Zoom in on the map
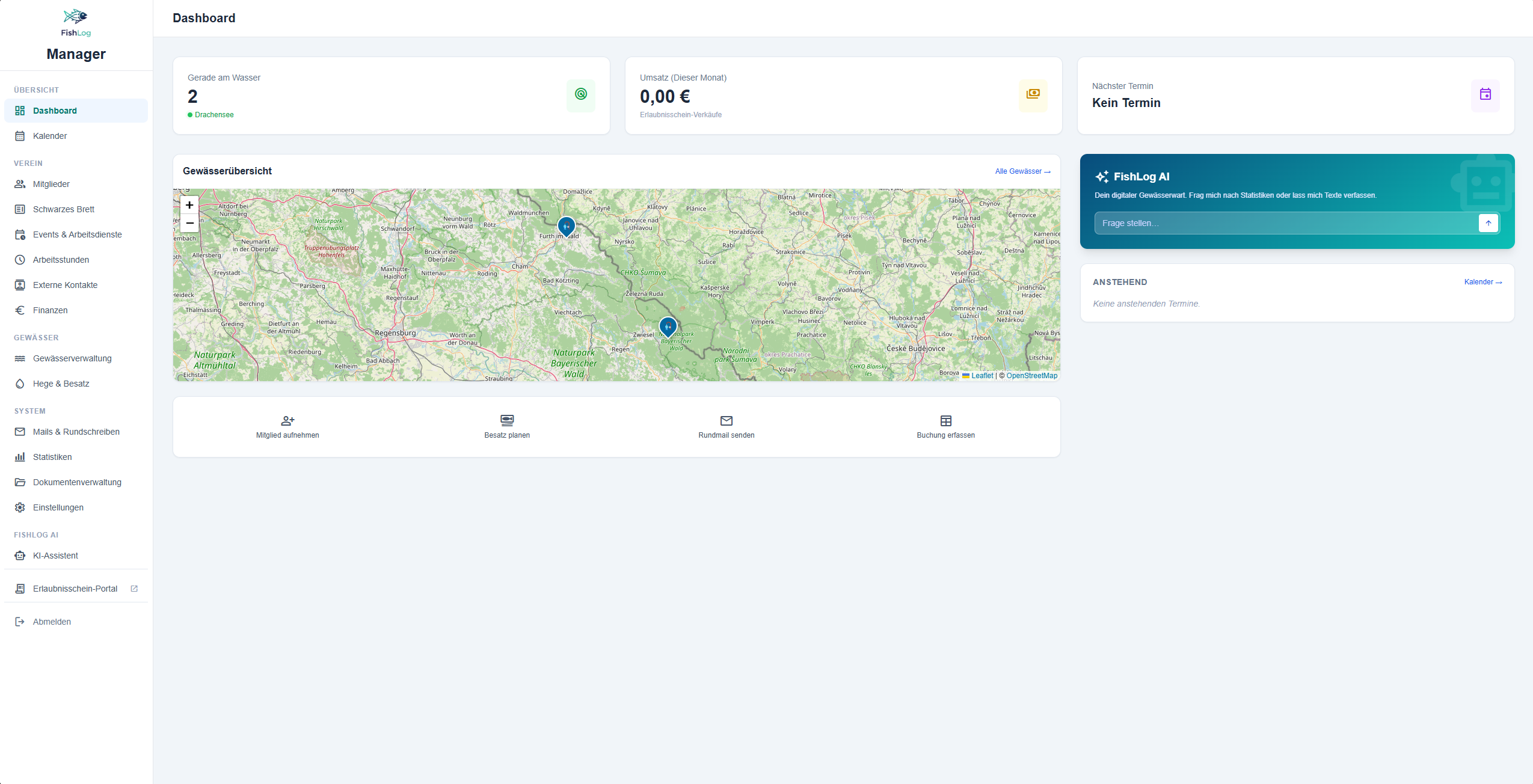The image size is (1533, 784). click(189, 205)
